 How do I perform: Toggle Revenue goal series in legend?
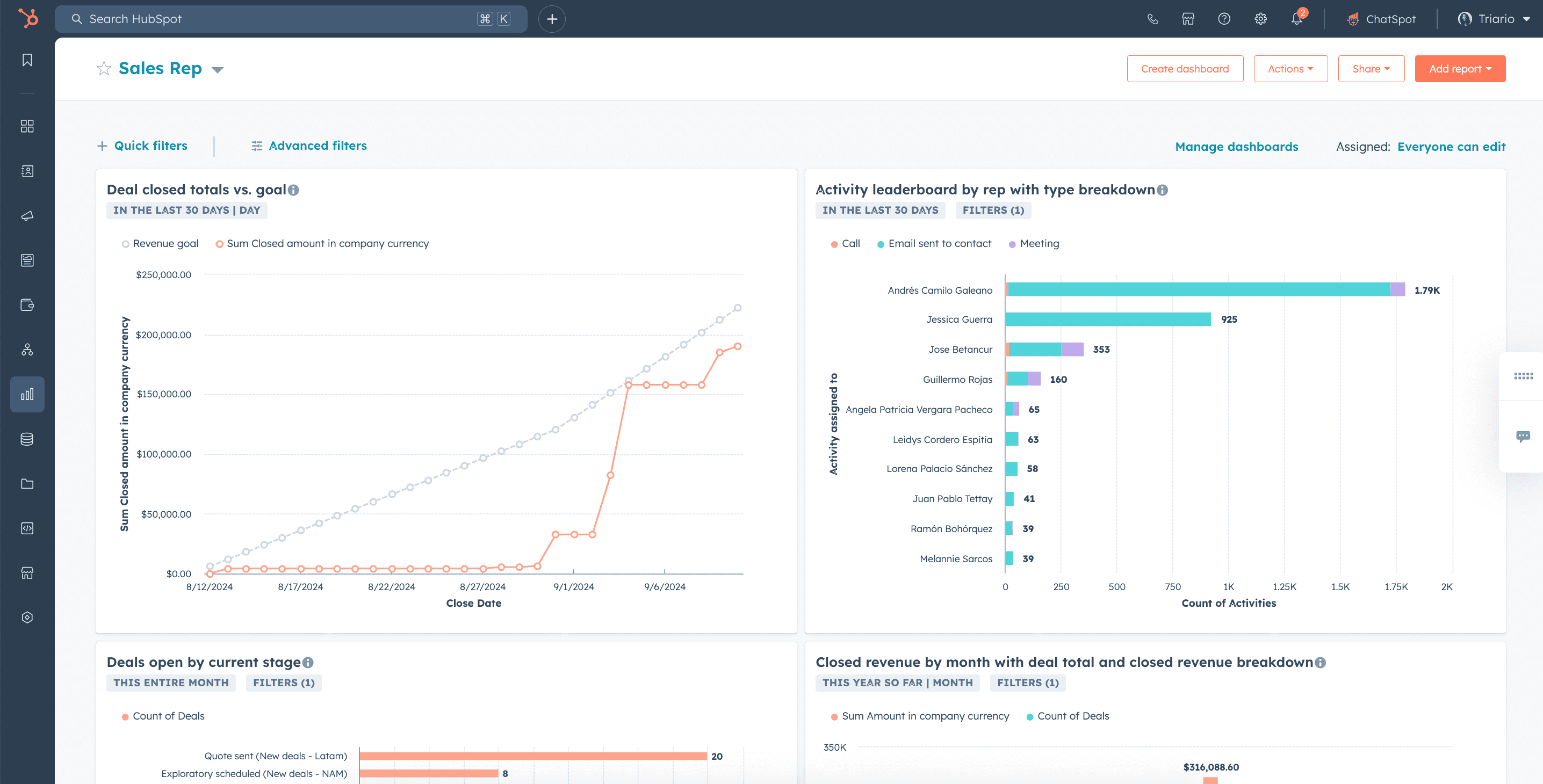click(x=160, y=244)
